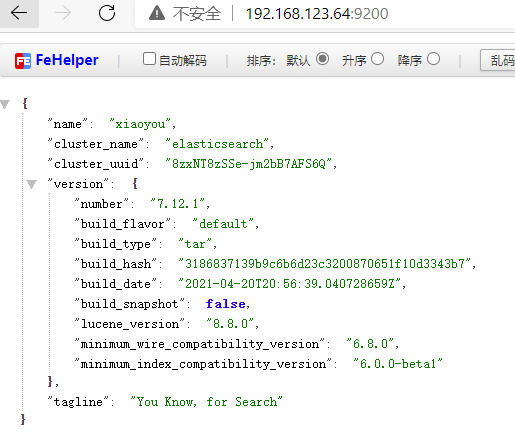Collapse the "version" object triangle
Image resolution: width=515 pixels, height=448 pixels.
[x=32, y=184]
